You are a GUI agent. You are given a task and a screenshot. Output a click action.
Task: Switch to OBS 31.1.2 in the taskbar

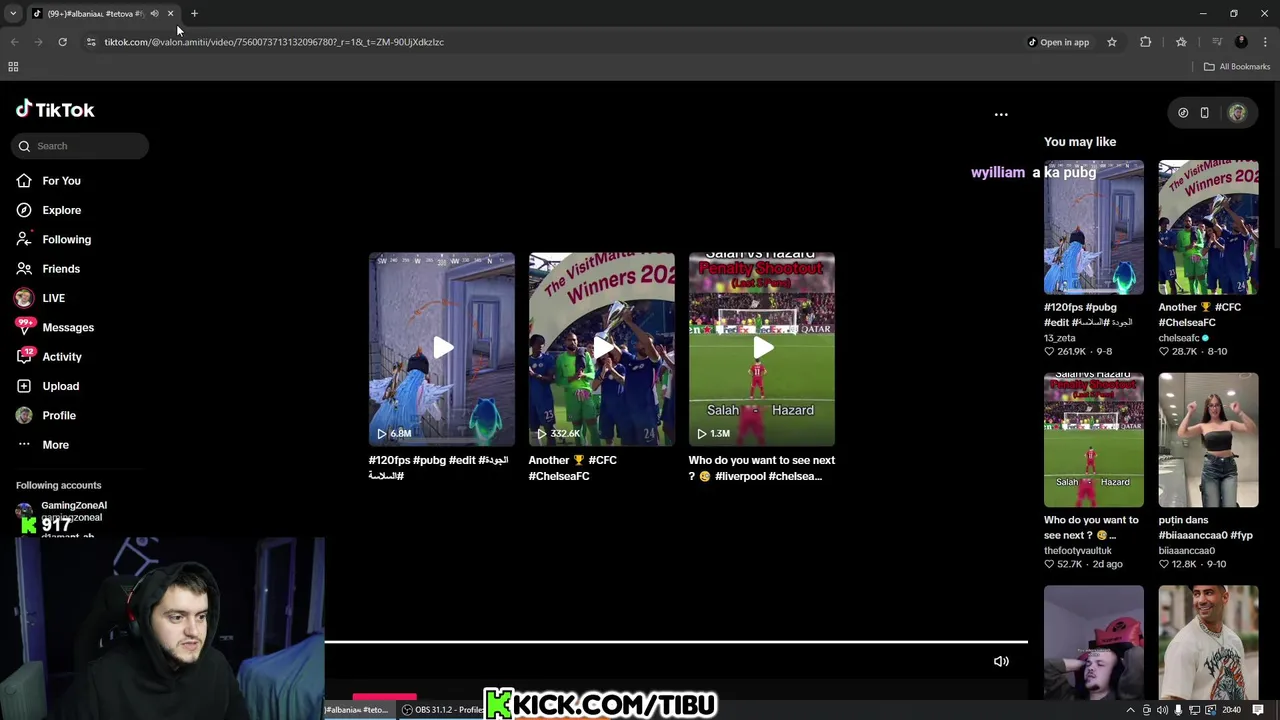pos(443,710)
